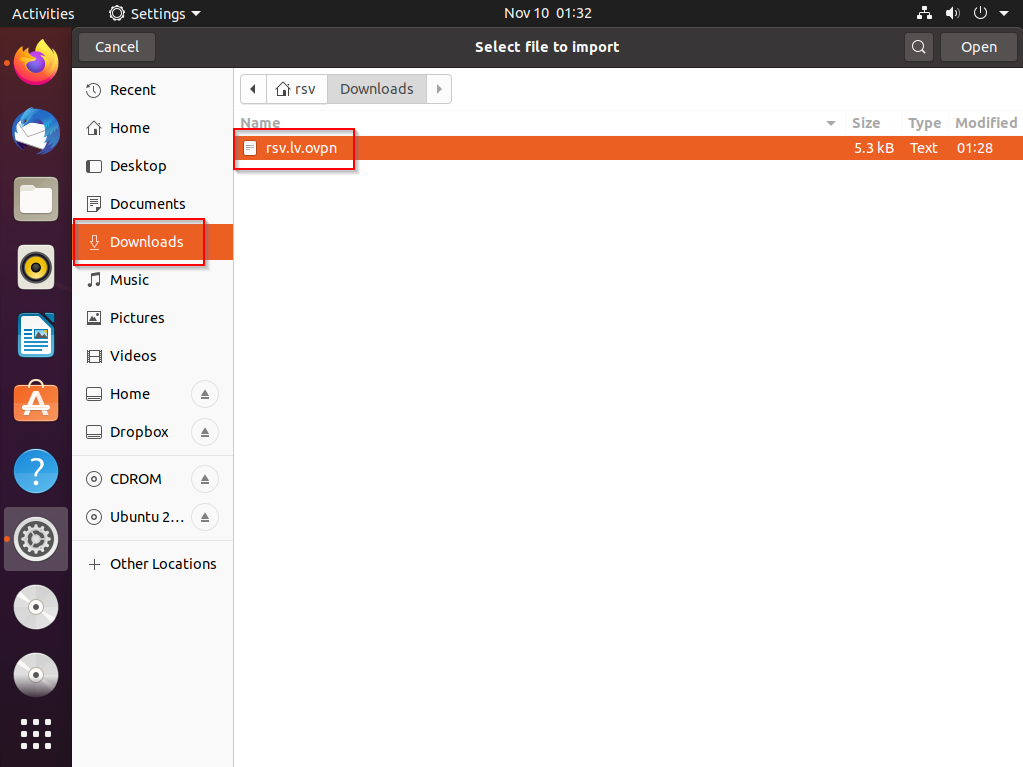Viewport: 1023px width, 767px height.
Task: Click the clock Nov 10 01:32
Action: [547, 13]
